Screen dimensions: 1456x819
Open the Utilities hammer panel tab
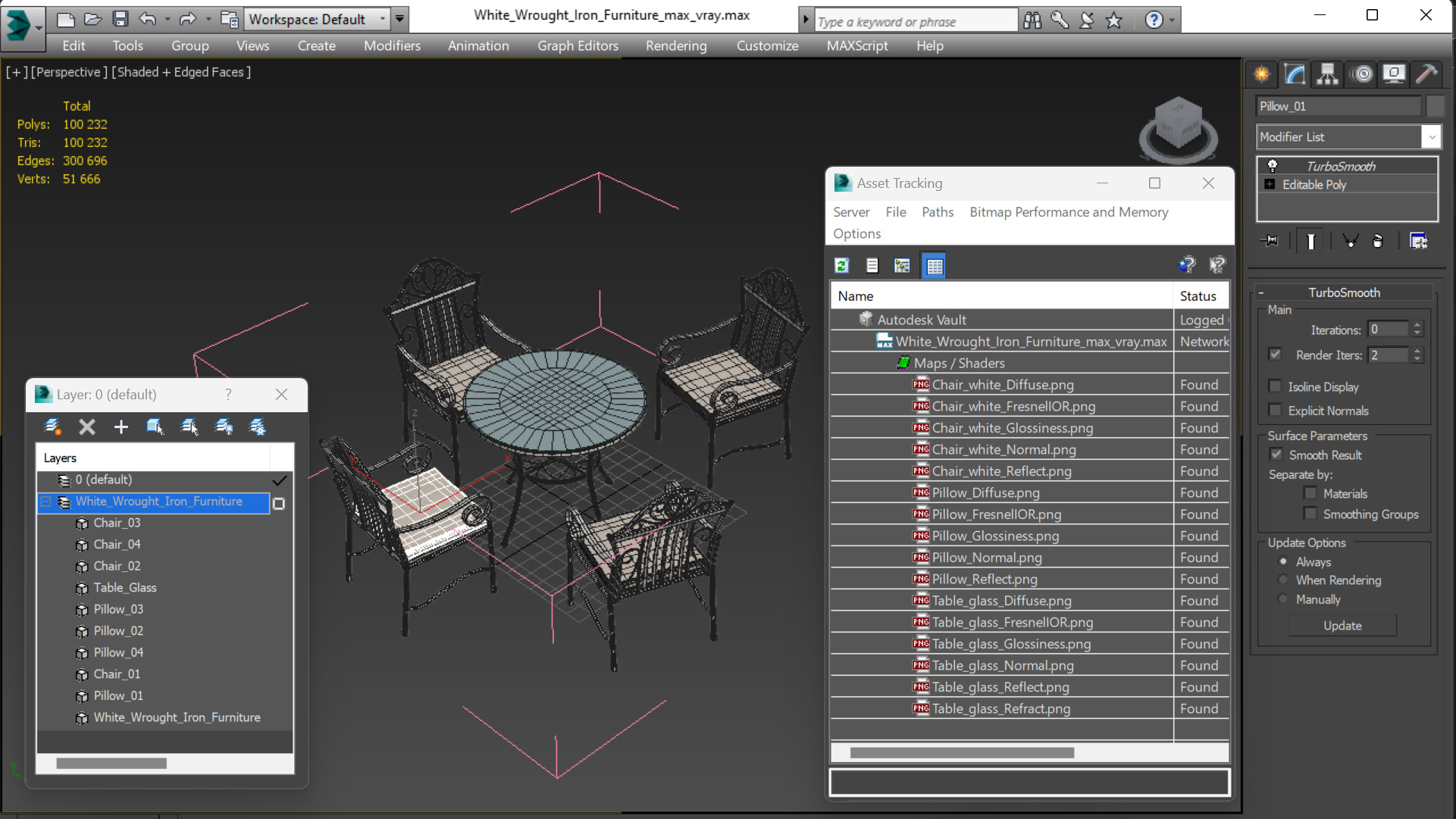tap(1426, 73)
